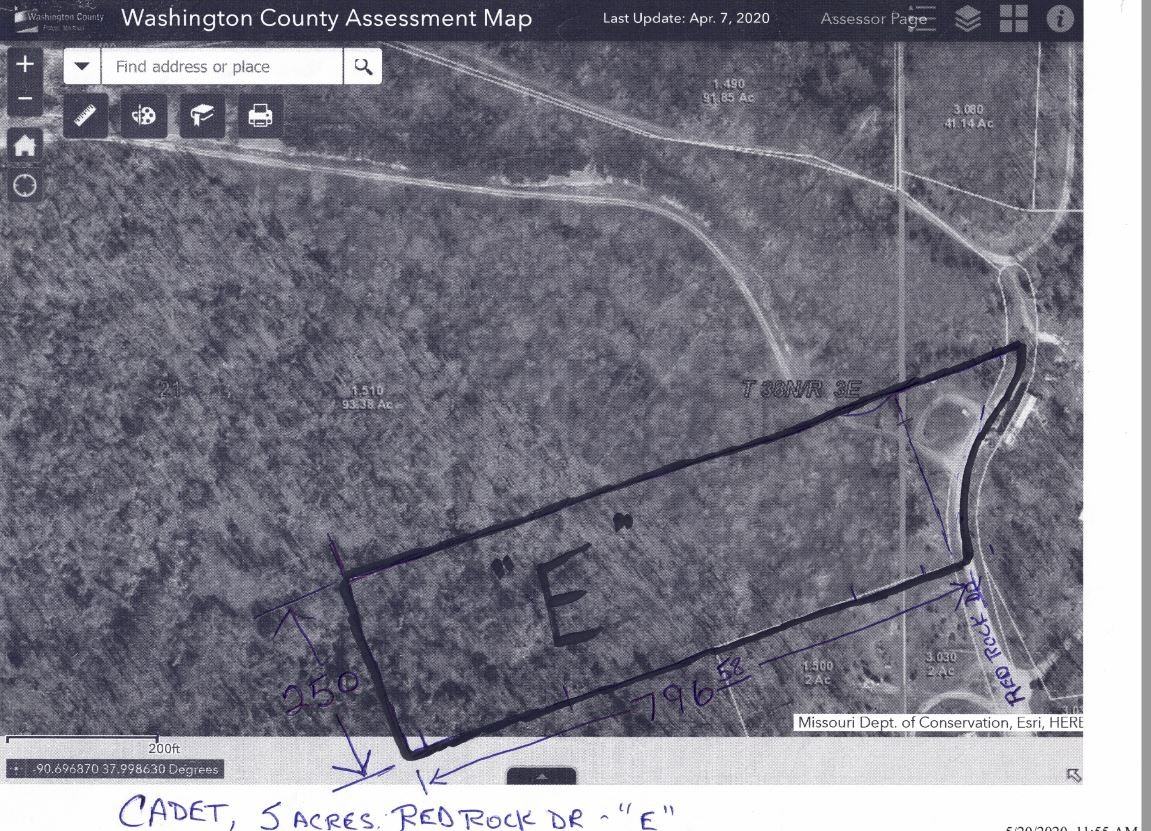This screenshot has height=831, width=1151.
Task: Open the graduation cap book widget
Action: pyautogui.click(x=202, y=117)
